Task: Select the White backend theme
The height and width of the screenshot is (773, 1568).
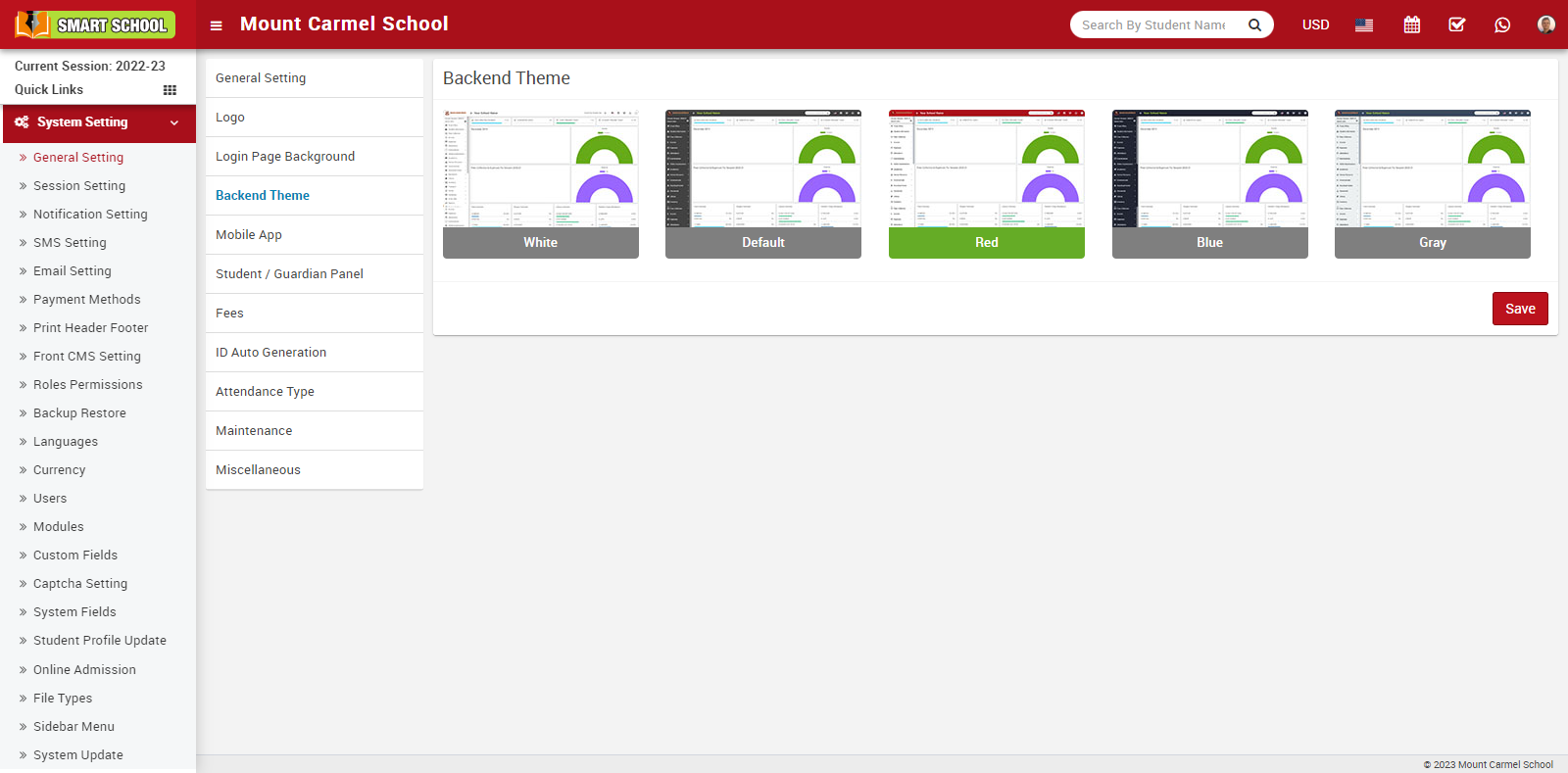Action: pyautogui.click(x=540, y=184)
